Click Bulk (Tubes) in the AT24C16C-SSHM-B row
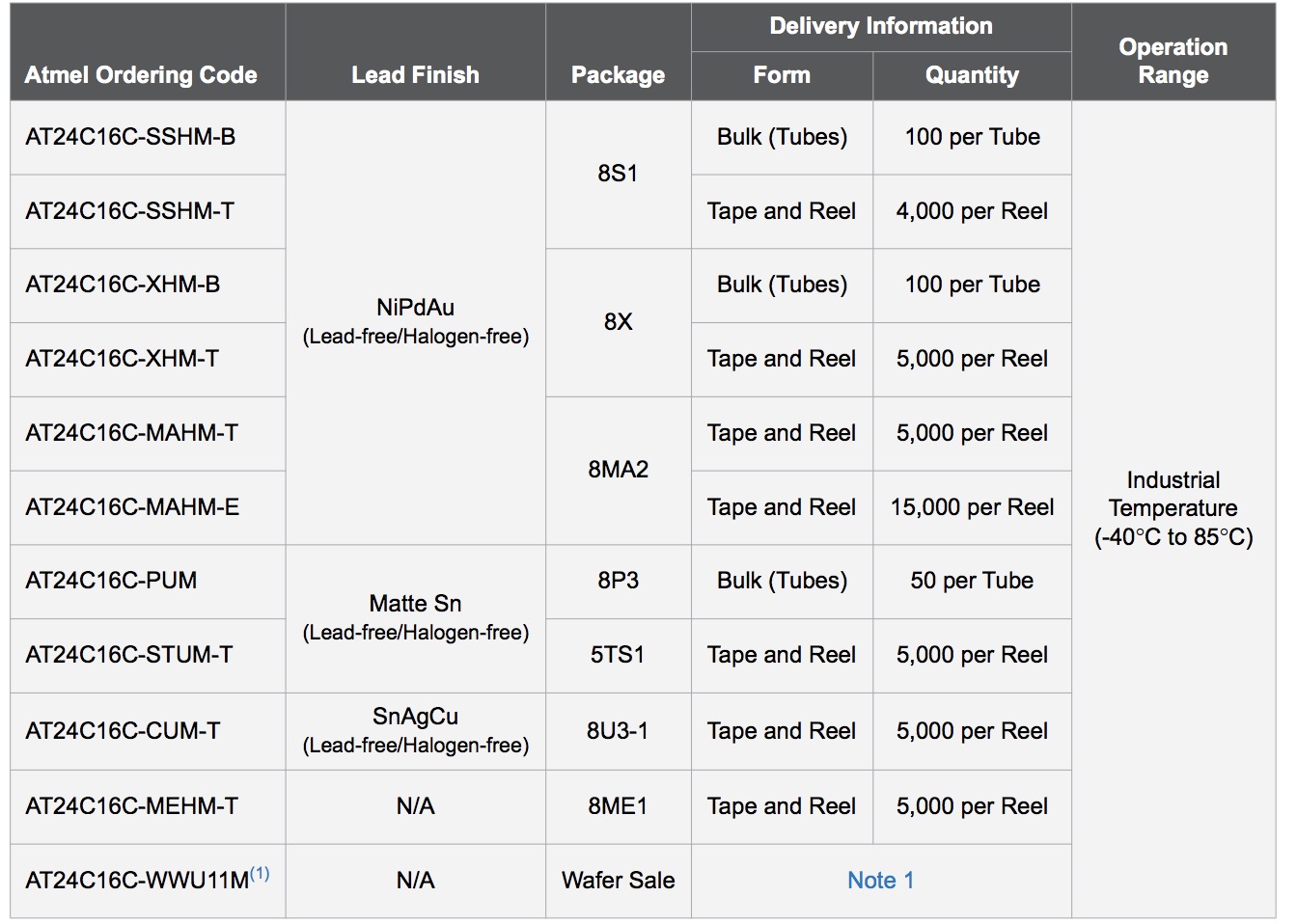 (x=782, y=137)
